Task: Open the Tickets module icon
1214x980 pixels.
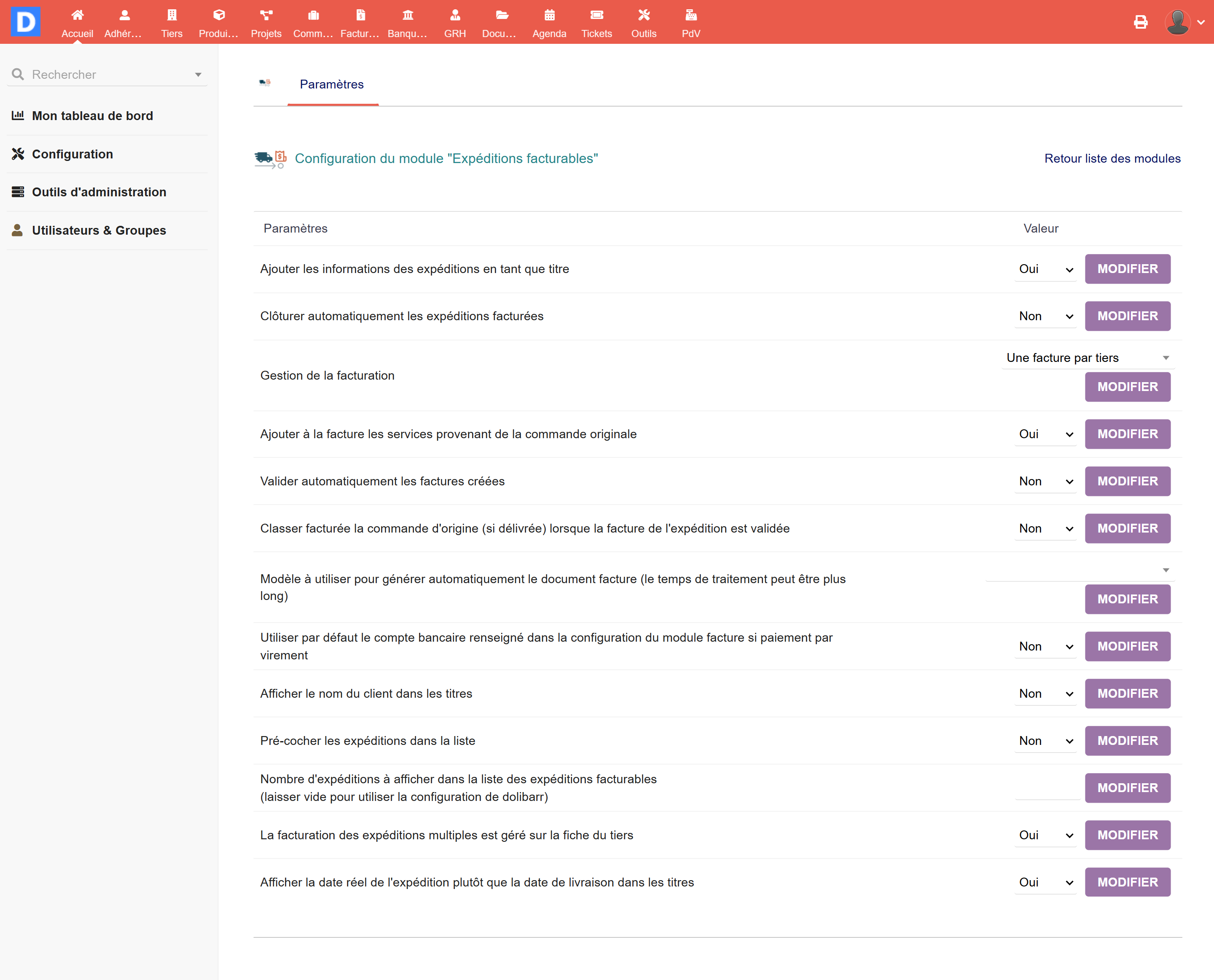Action: point(596,15)
